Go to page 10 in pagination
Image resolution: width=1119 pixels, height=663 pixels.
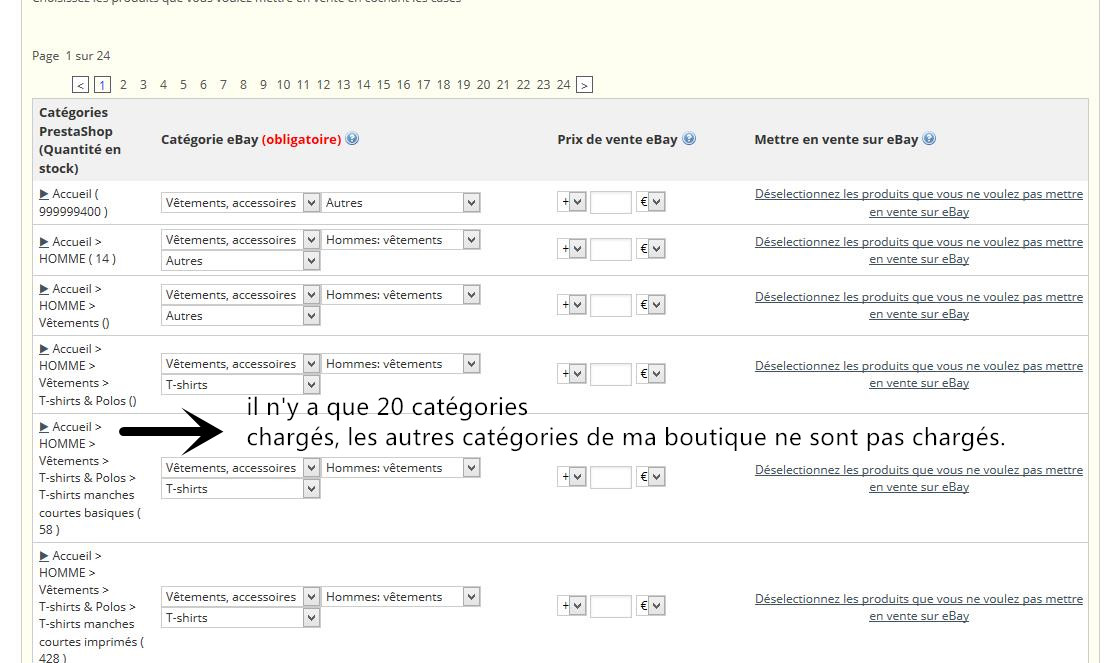coord(283,85)
